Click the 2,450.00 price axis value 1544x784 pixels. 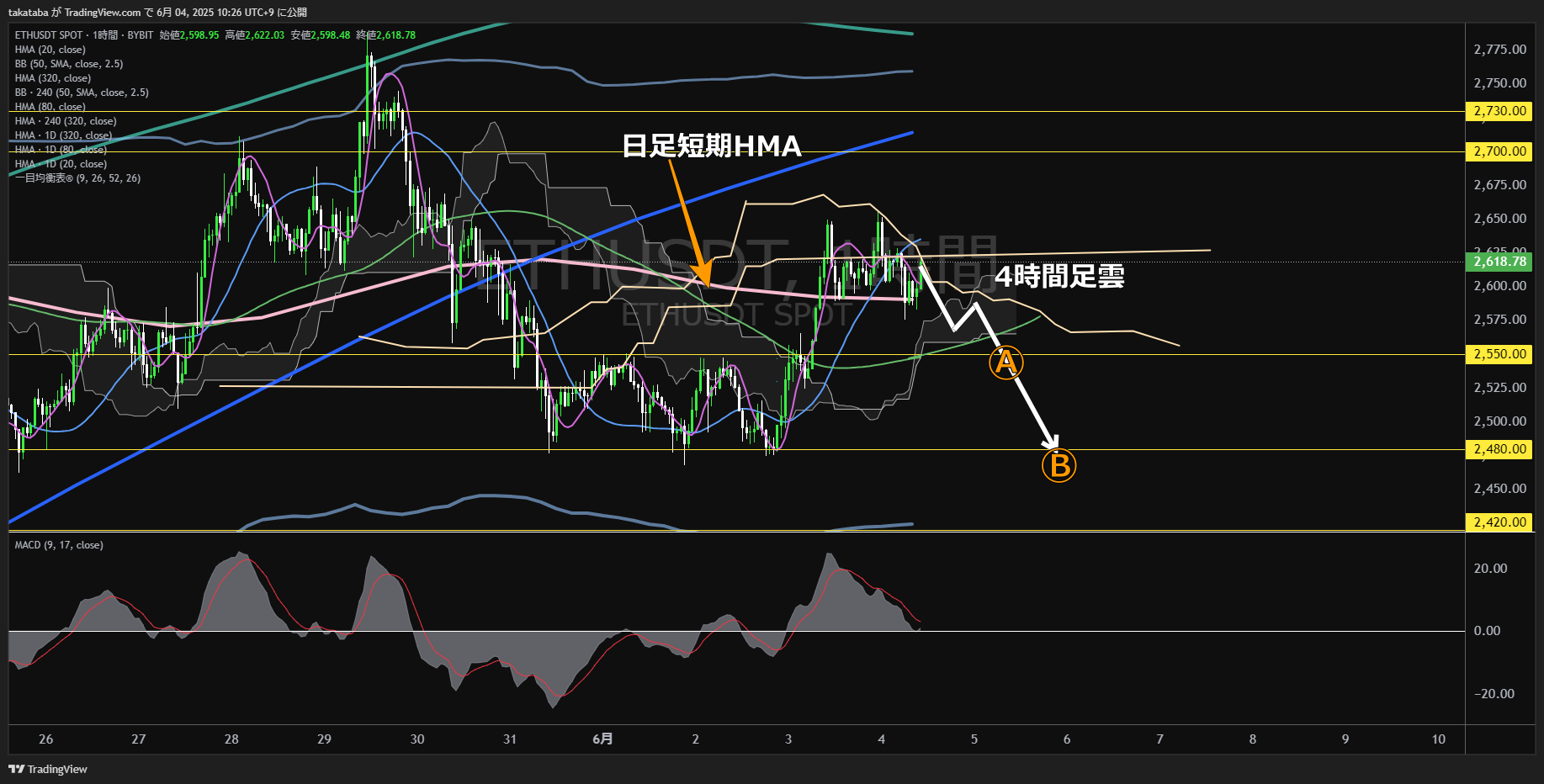tap(1499, 489)
